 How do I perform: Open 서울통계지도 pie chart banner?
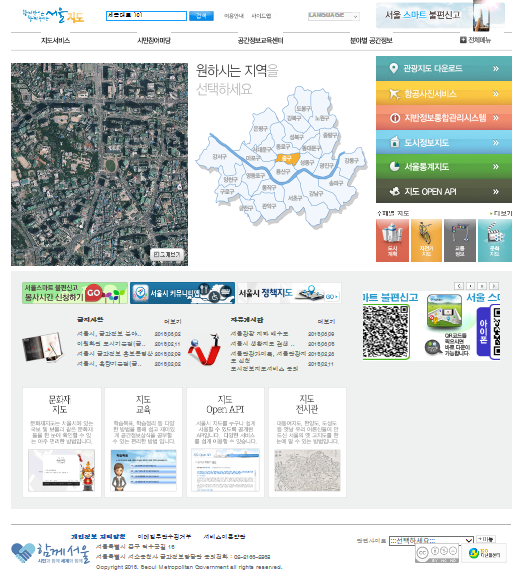tap(444, 166)
